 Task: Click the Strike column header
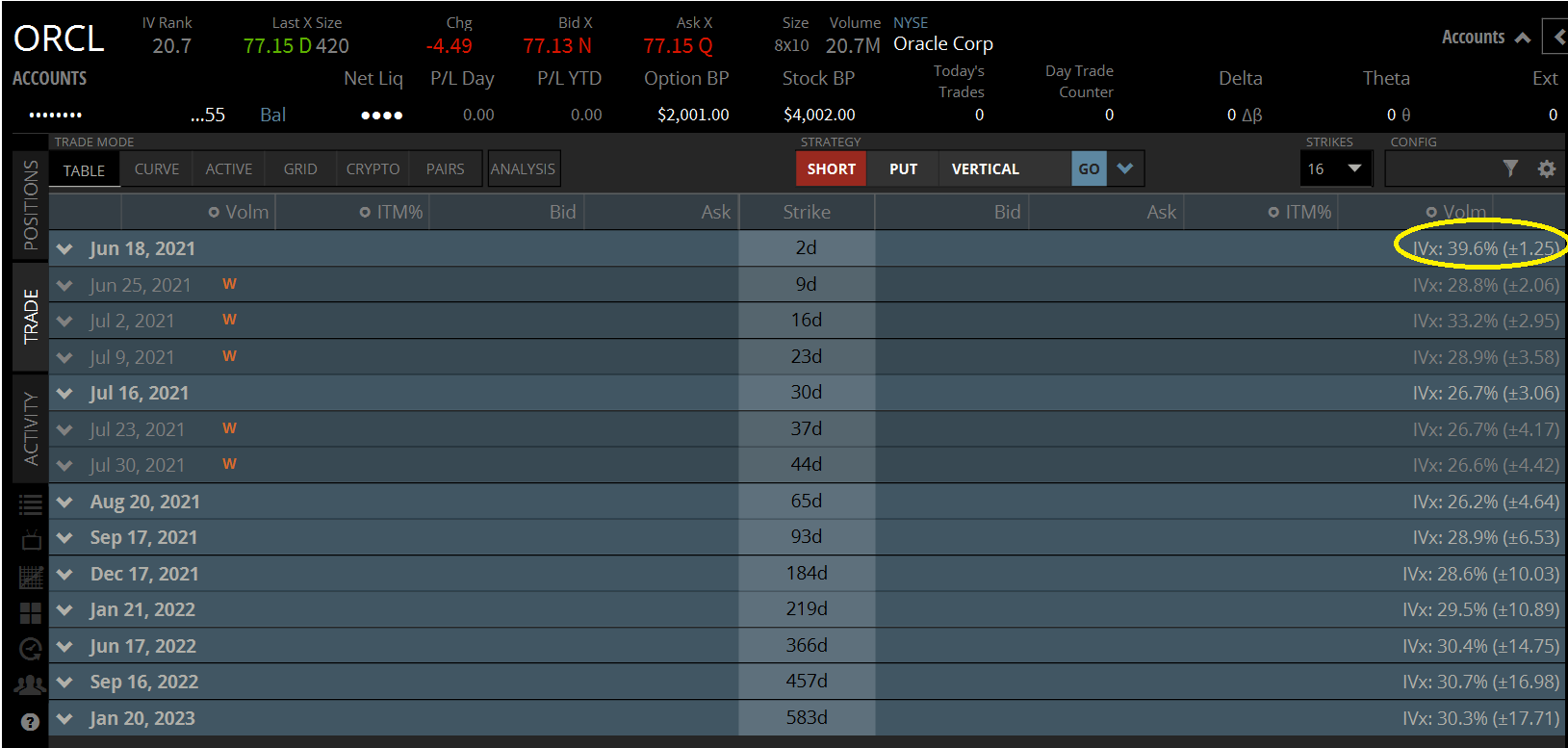(x=807, y=212)
